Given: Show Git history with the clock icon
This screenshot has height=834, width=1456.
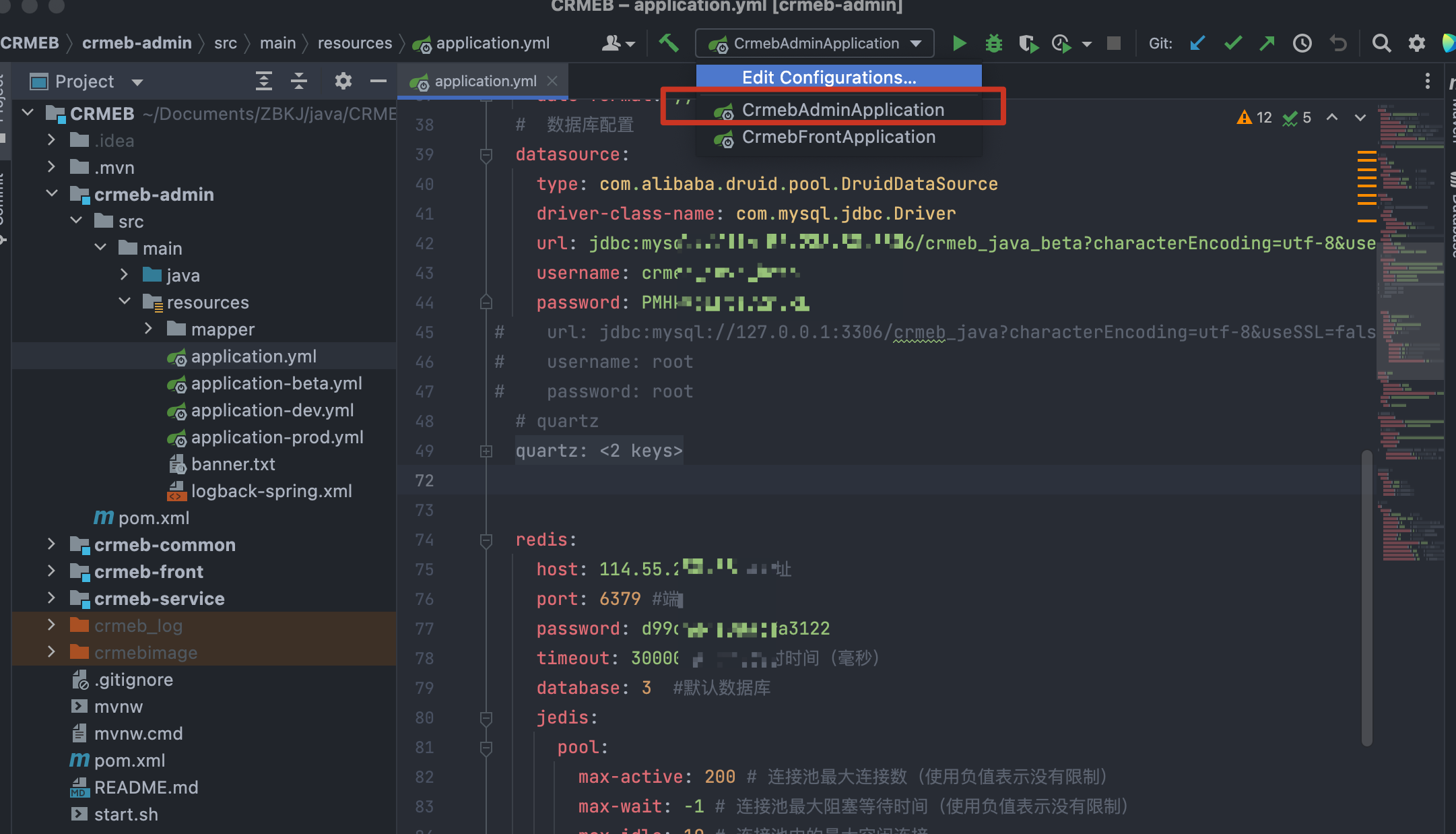Looking at the screenshot, I should click(x=1302, y=42).
